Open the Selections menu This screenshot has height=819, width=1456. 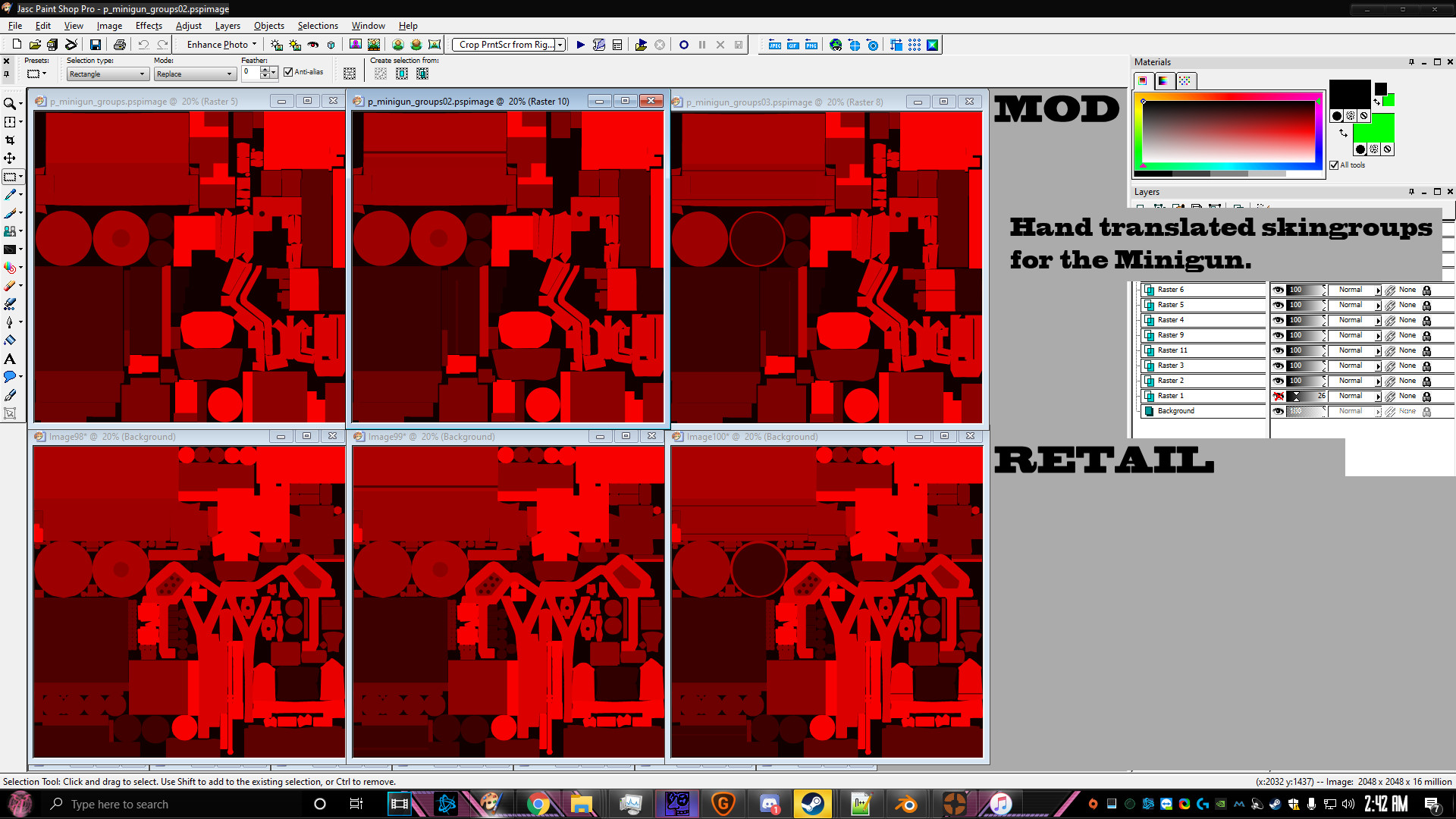(x=318, y=25)
